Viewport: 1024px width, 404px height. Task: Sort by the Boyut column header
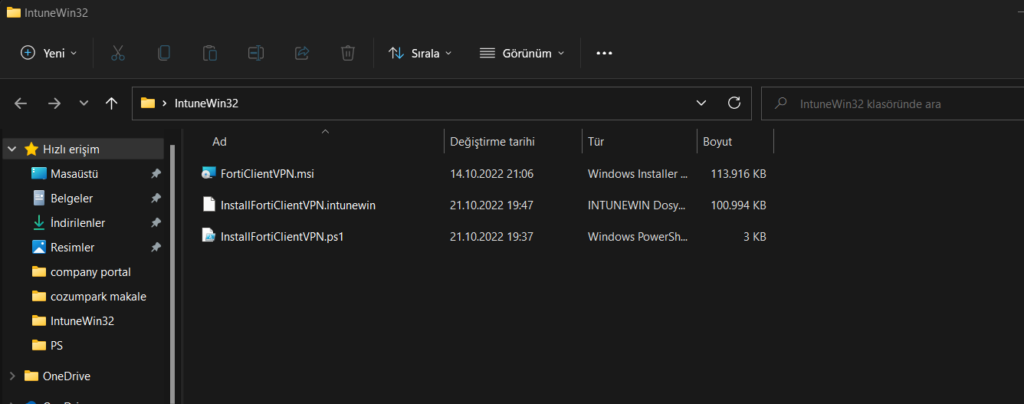717,142
